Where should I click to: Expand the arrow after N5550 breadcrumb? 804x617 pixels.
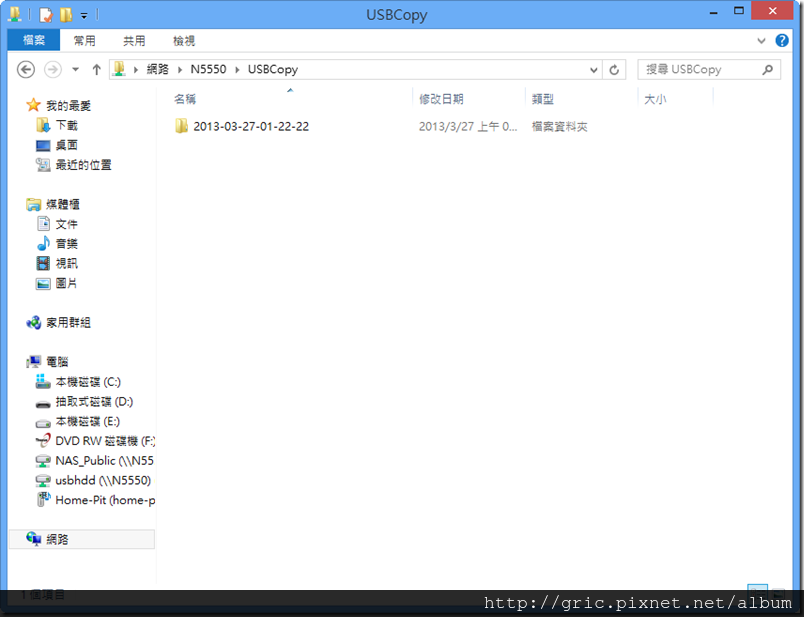[237, 70]
